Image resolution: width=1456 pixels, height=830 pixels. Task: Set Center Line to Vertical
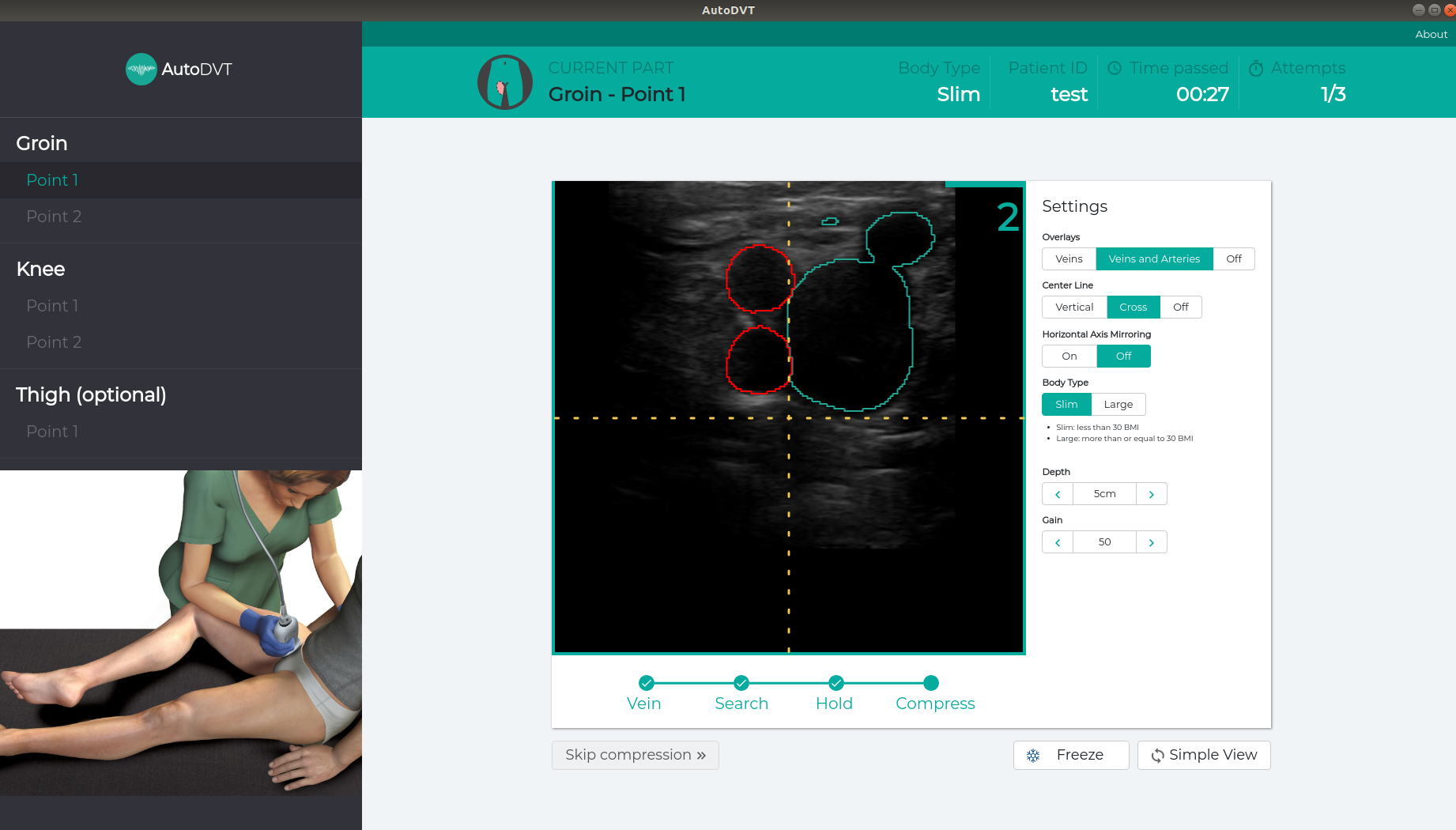[1074, 307]
